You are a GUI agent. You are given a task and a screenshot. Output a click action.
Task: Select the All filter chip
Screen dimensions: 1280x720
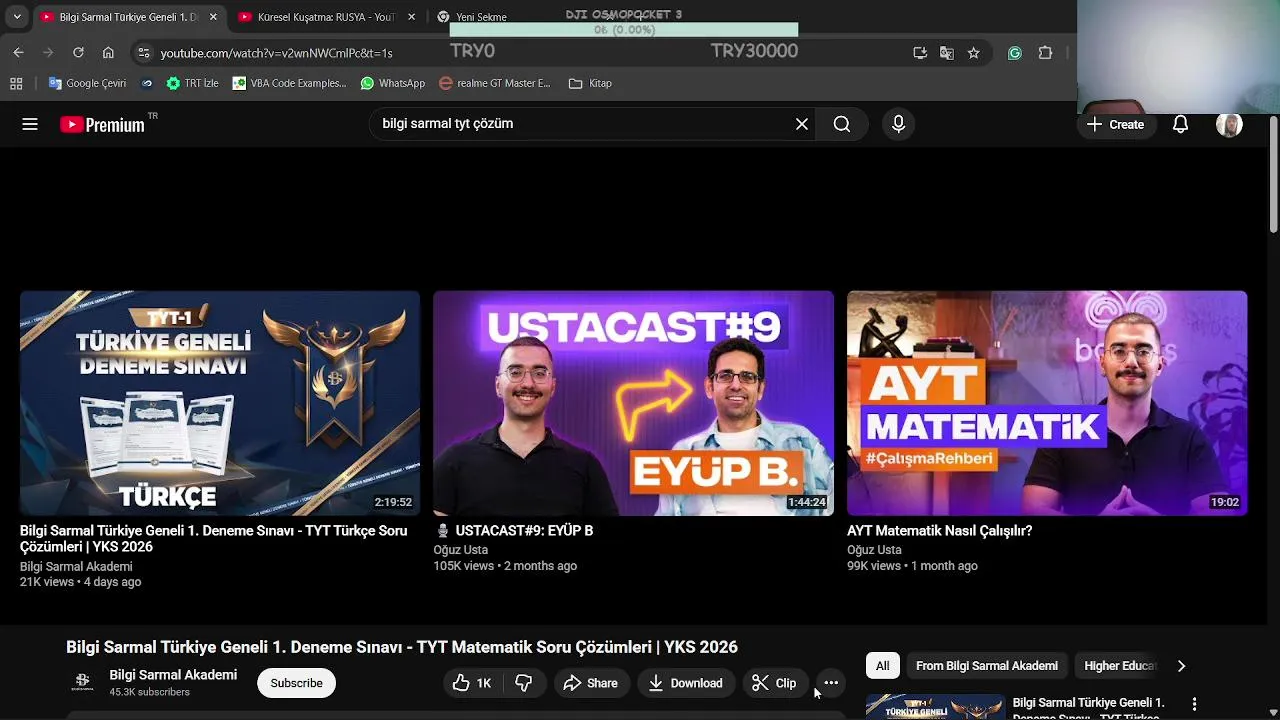[x=883, y=666]
